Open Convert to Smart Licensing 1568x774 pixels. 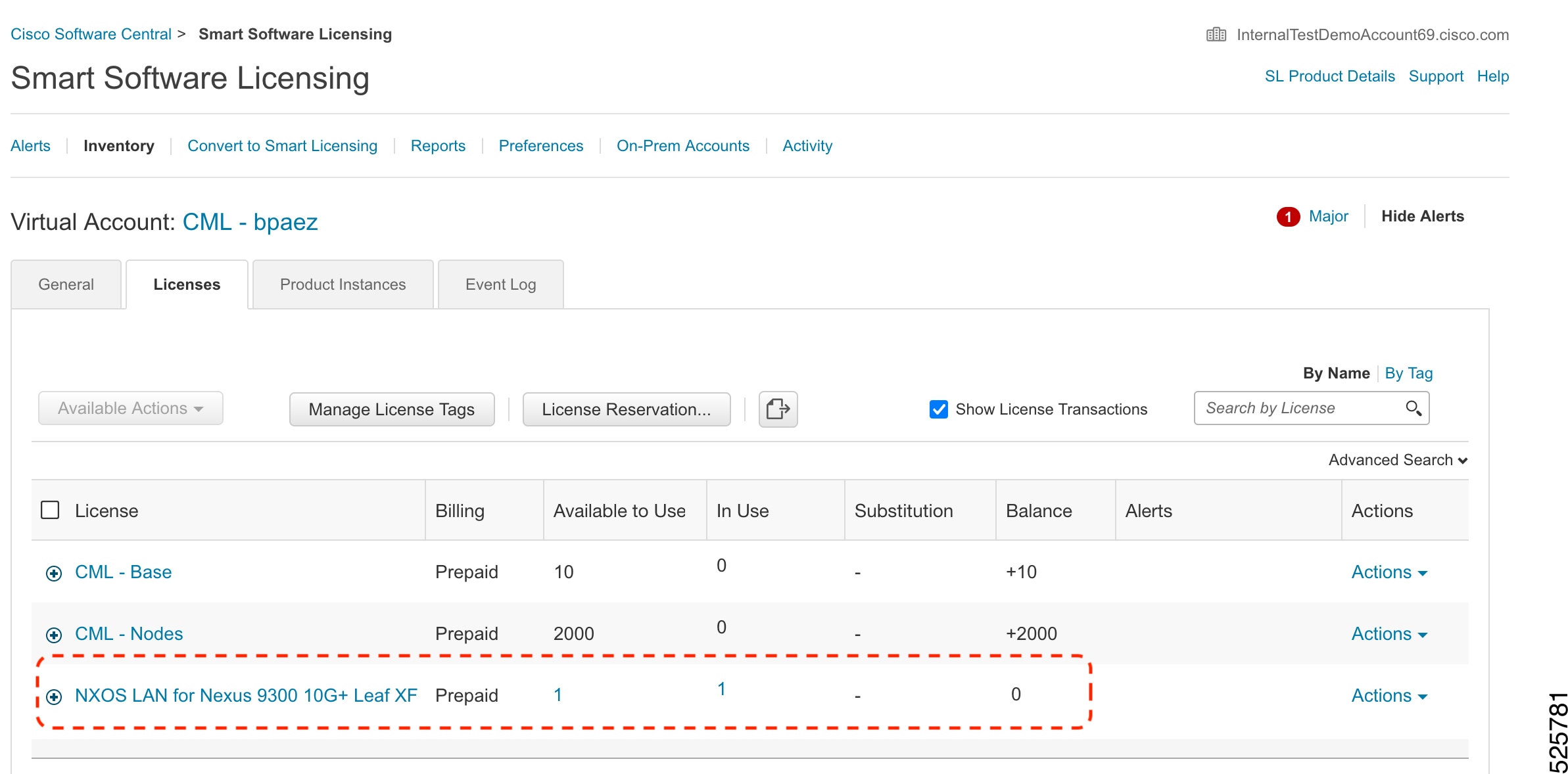[x=283, y=146]
